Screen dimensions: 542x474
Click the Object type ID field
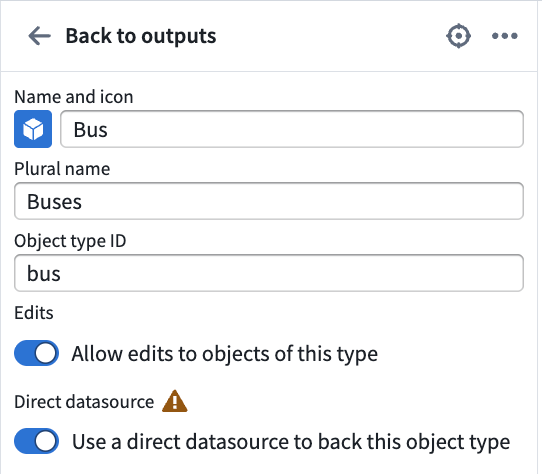[x=269, y=273]
